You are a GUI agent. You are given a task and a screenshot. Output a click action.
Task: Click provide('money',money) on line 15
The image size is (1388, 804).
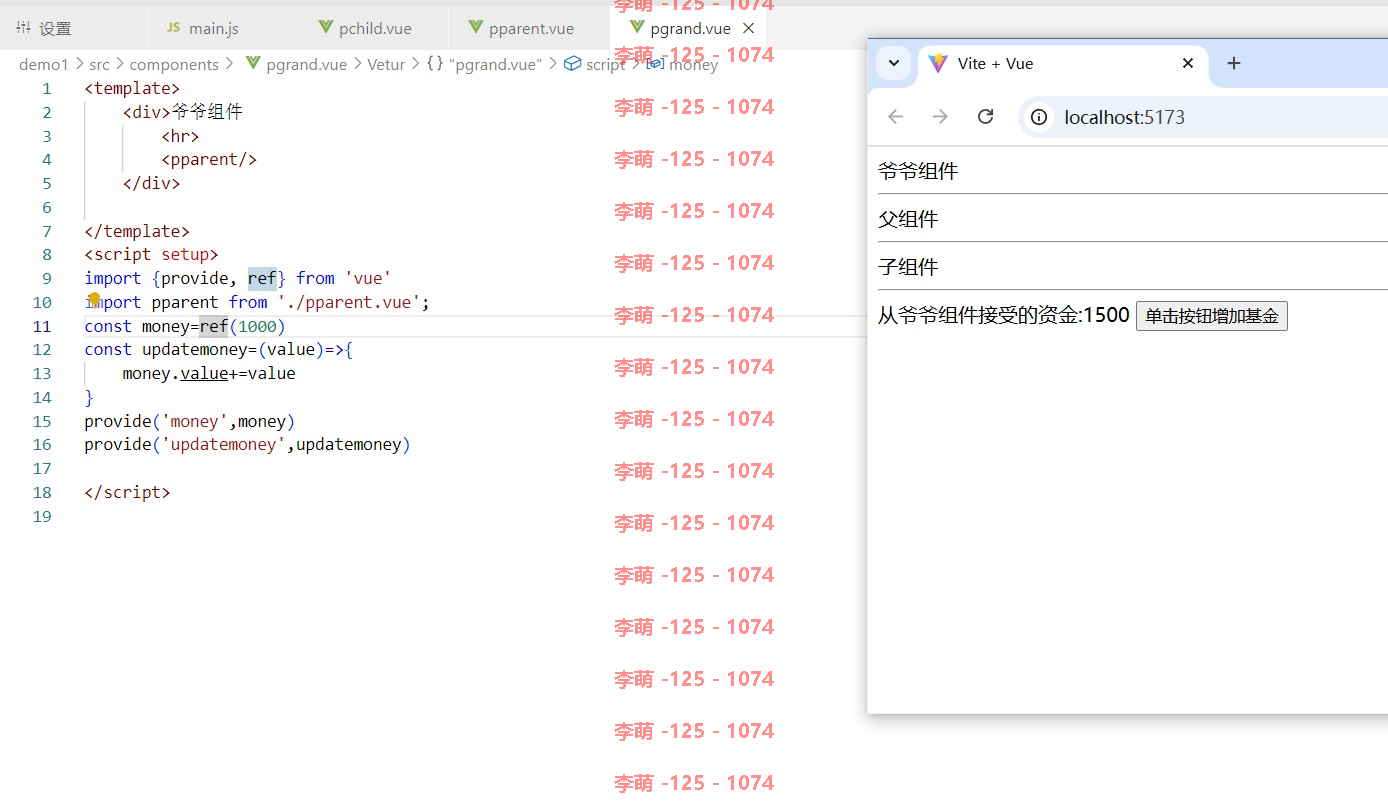pos(190,421)
